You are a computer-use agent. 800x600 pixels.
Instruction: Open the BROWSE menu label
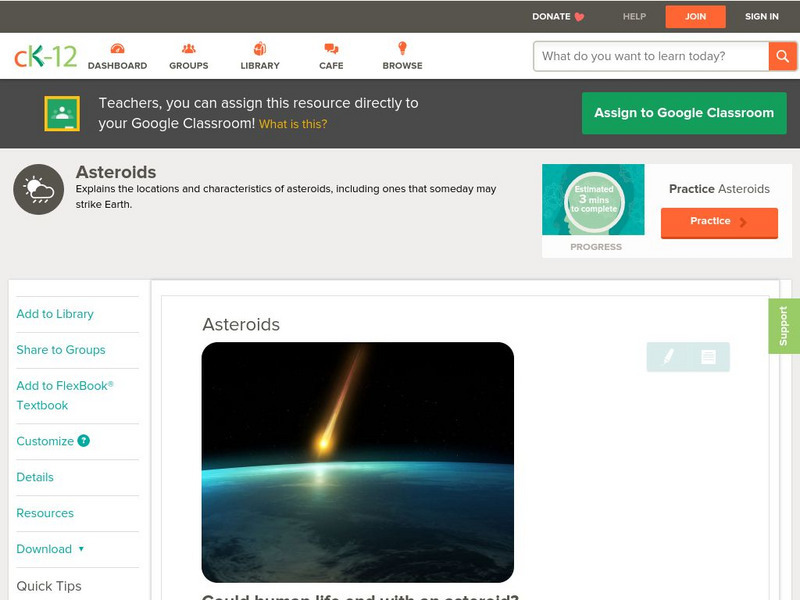(x=403, y=66)
